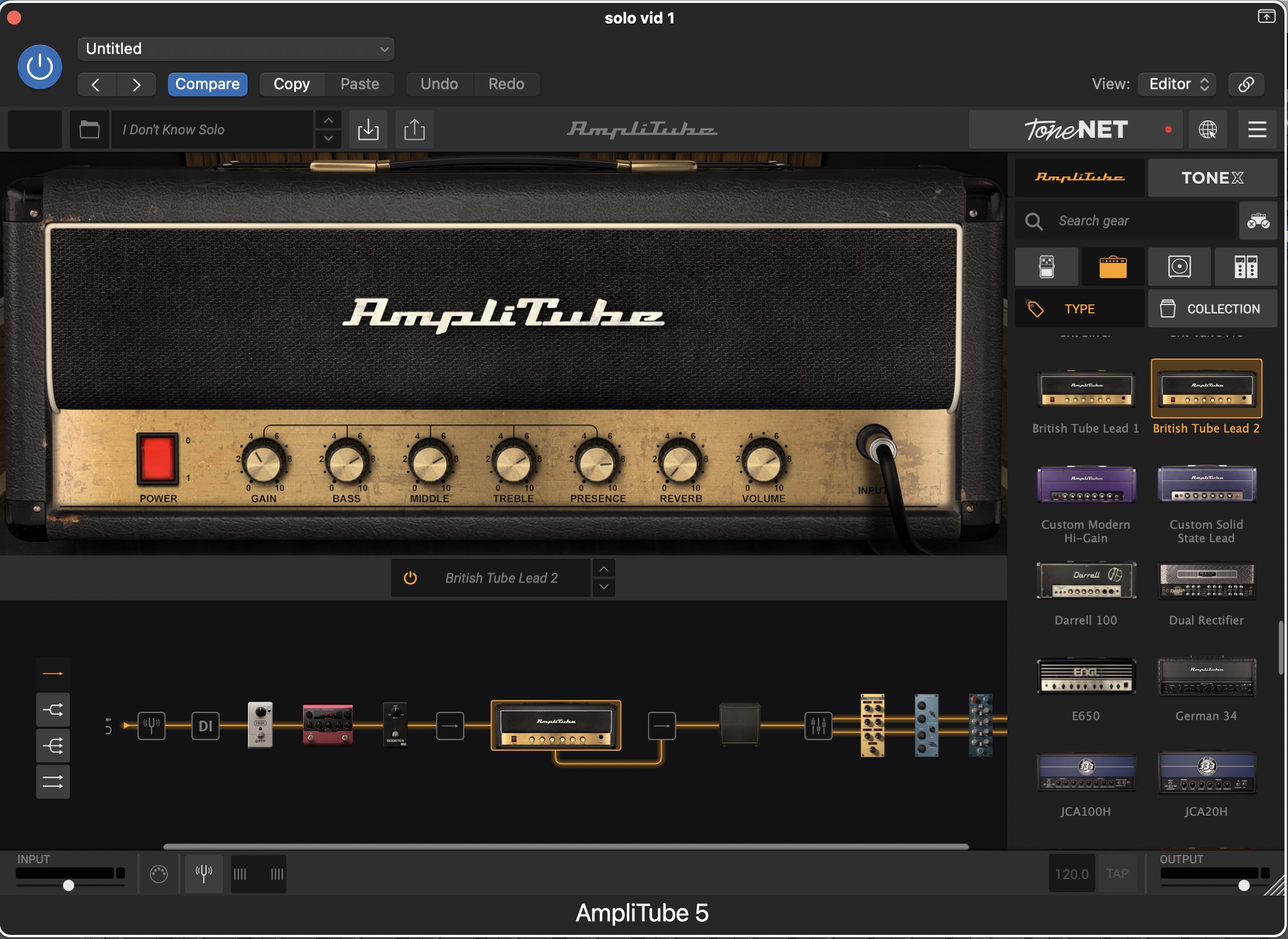Click the Compare button
1288x939 pixels.
pyautogui.click(x=207, y=85)
